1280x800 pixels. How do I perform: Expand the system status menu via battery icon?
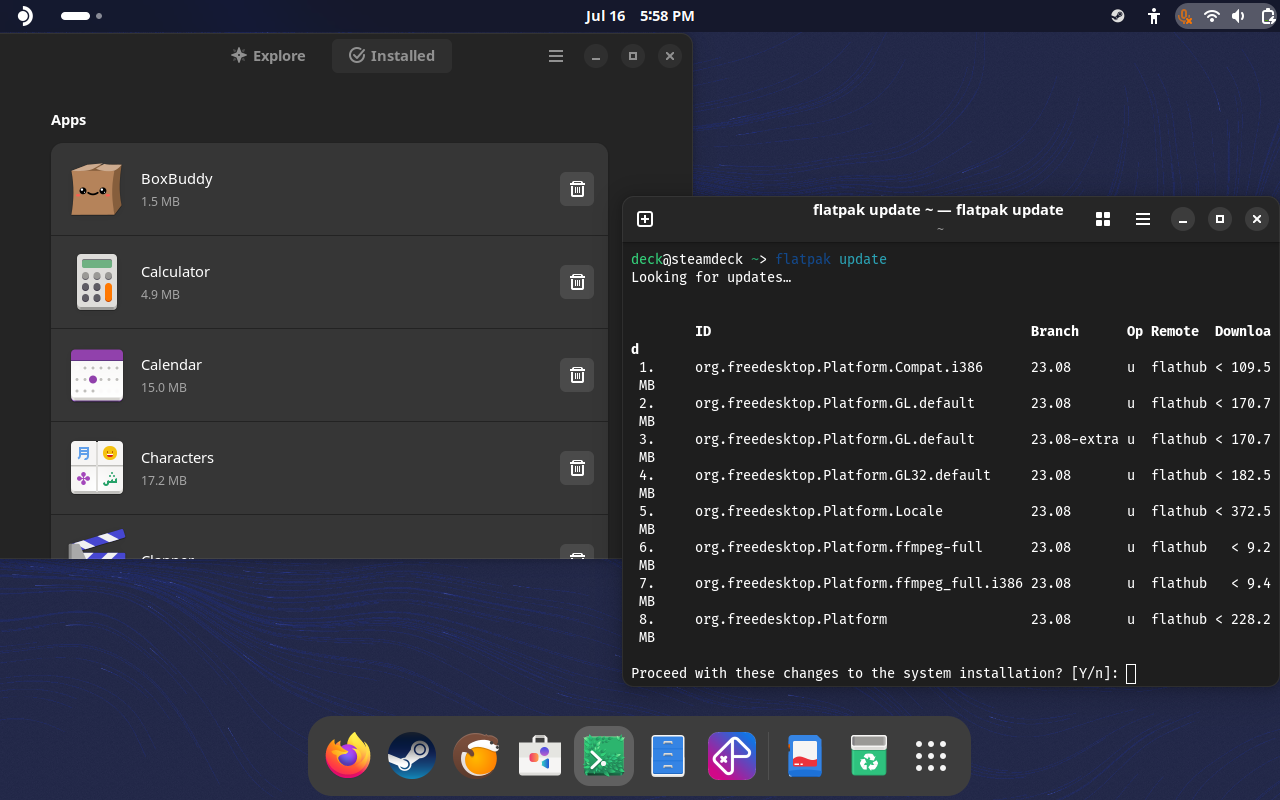coord(1268,16)
